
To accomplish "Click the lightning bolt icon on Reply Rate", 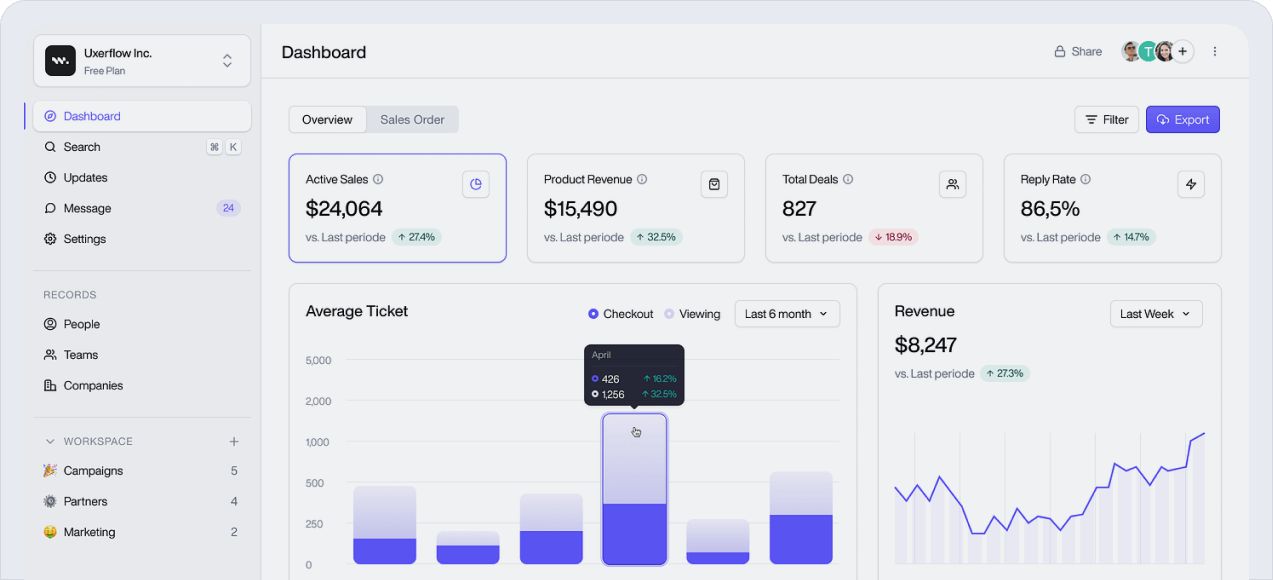I will point(1190,184).
